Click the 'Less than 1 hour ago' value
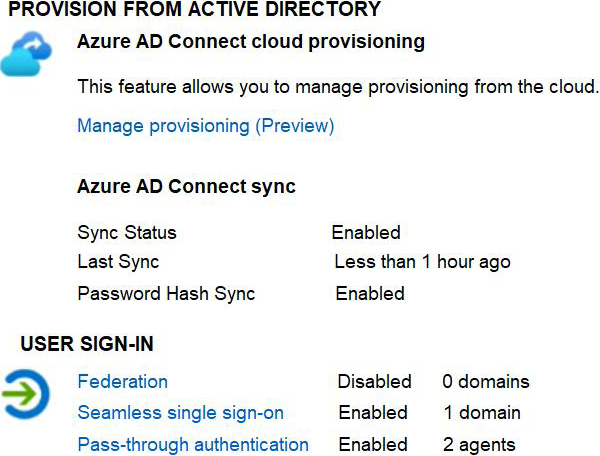The width and height of the screenshot is (600, 456). 422,262
